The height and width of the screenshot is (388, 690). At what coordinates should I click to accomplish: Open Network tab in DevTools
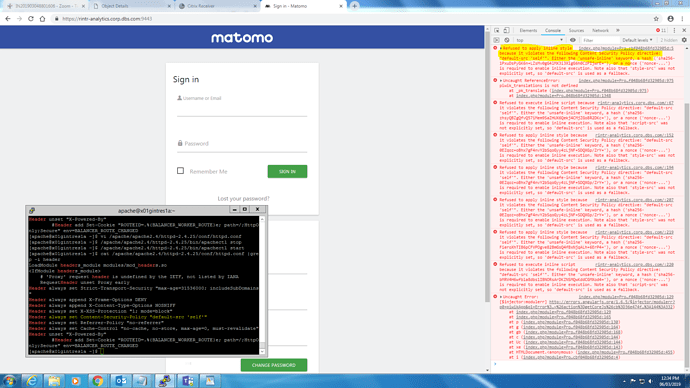[x=600, y=30]
